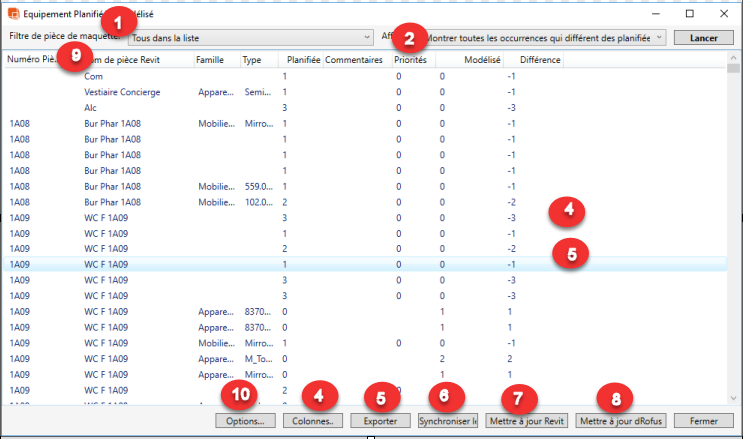743x439 pixels.
Task: Select the Vestiaire Concierge row
Action: pyautogui.click(x=118, y=91)
